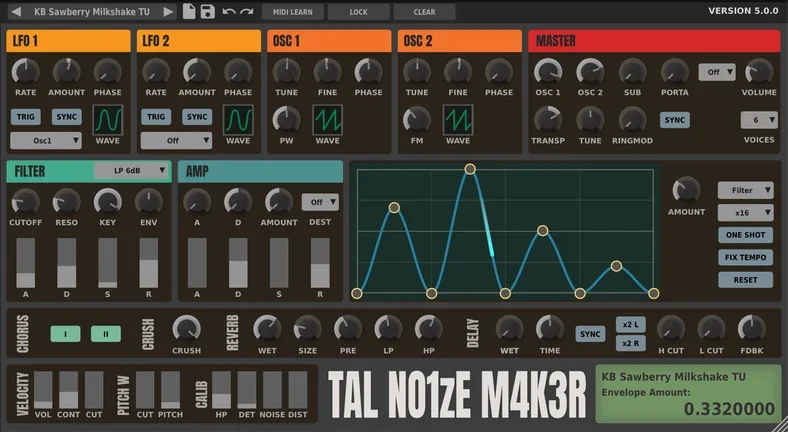Toggle envelope ONE SHOT mode
The image size is (788, 432).
(x=745, y=235)
